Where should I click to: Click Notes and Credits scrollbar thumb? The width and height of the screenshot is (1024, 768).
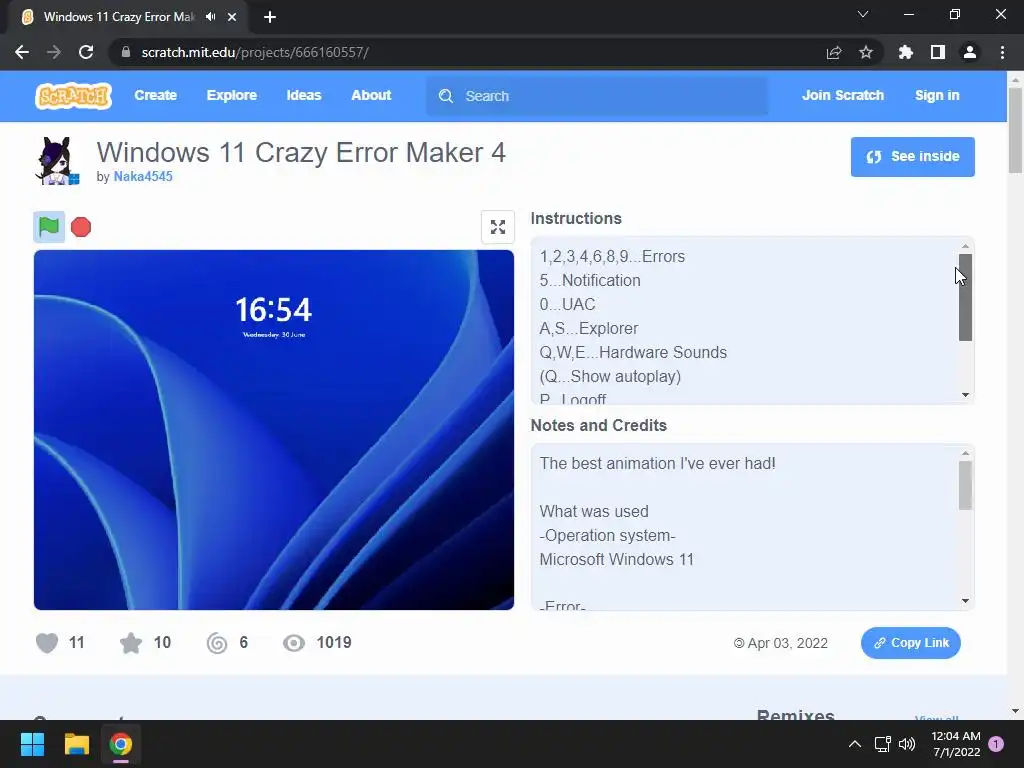tap(965, 485)
